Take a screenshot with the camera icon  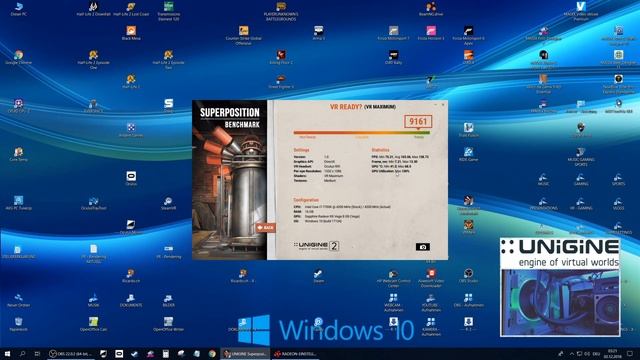point(422,247)
